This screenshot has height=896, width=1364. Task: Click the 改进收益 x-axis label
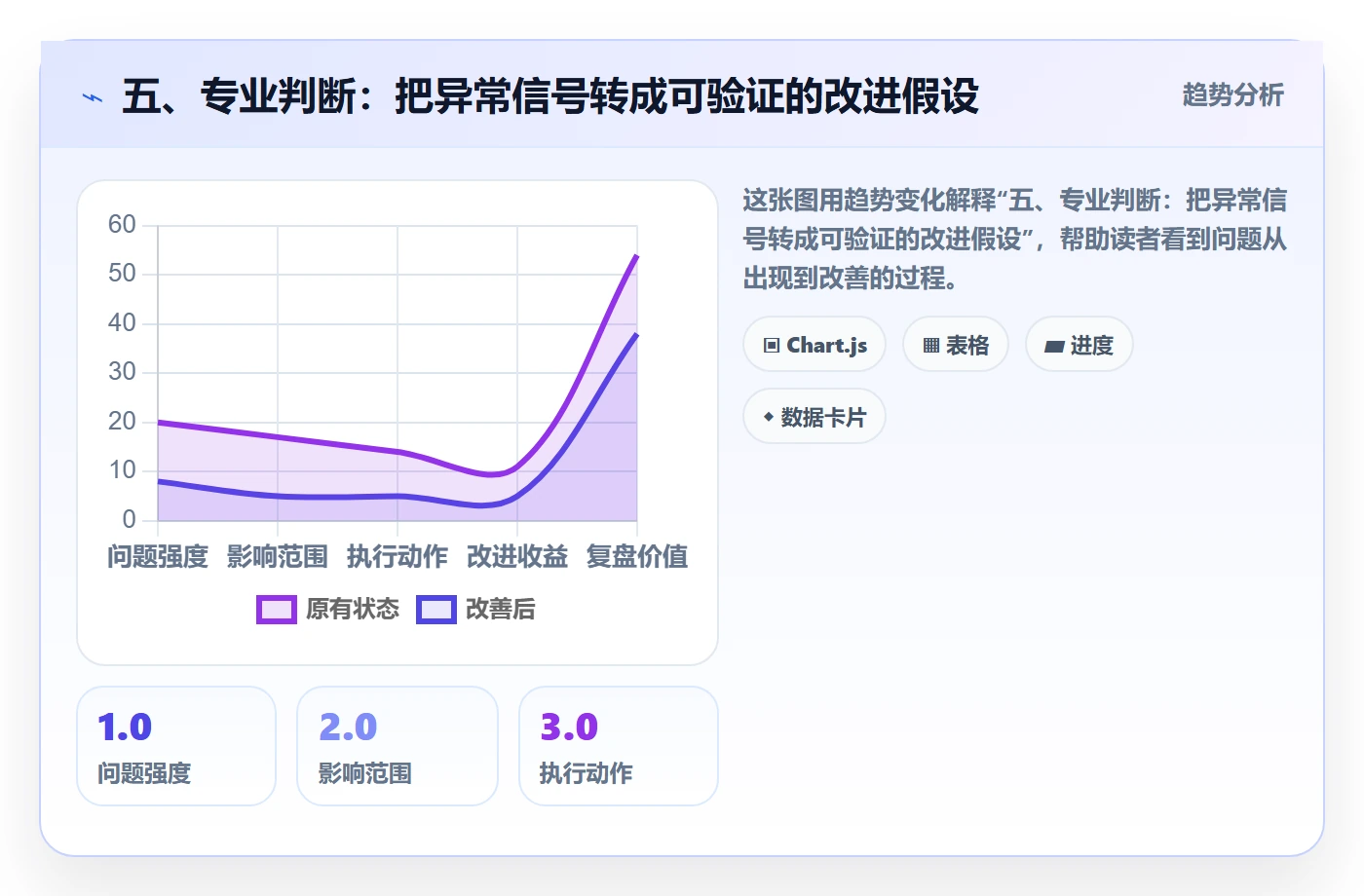click(x=517, y=556)
